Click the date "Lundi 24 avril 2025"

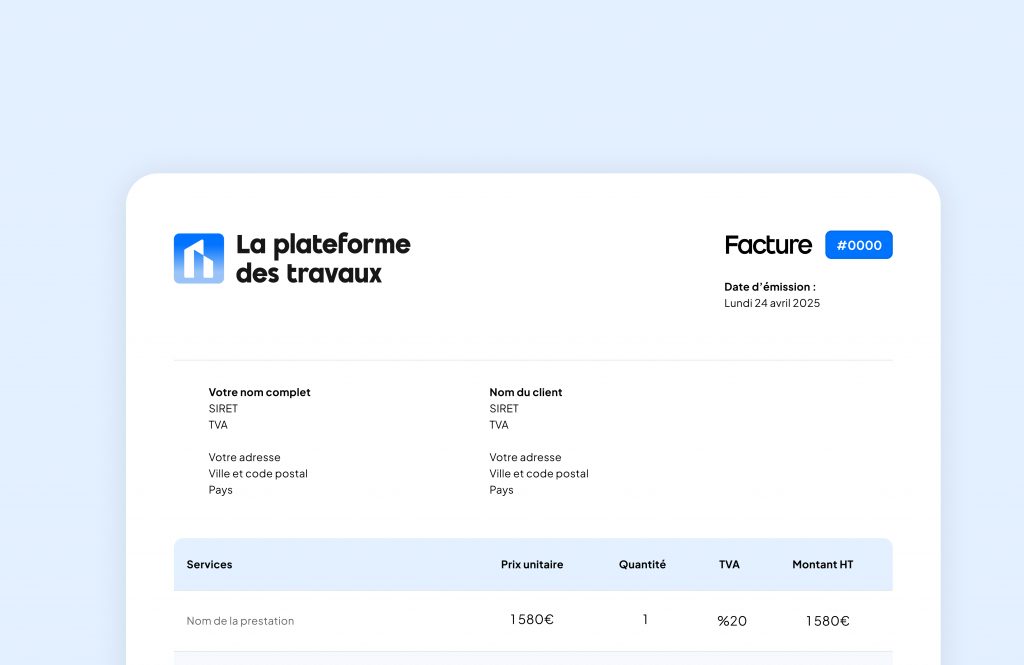(x=771, y=303)
